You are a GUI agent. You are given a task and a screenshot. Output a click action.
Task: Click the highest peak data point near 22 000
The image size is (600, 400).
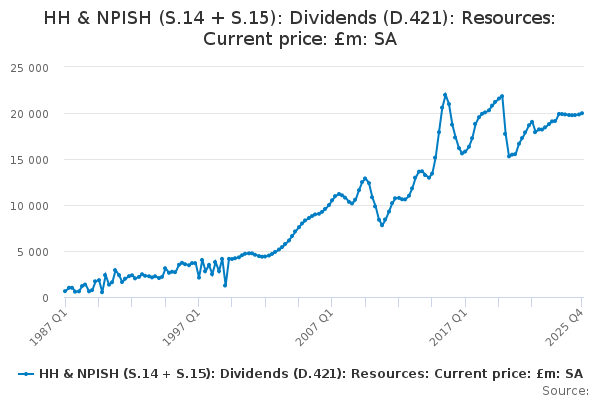click(445, 95)
